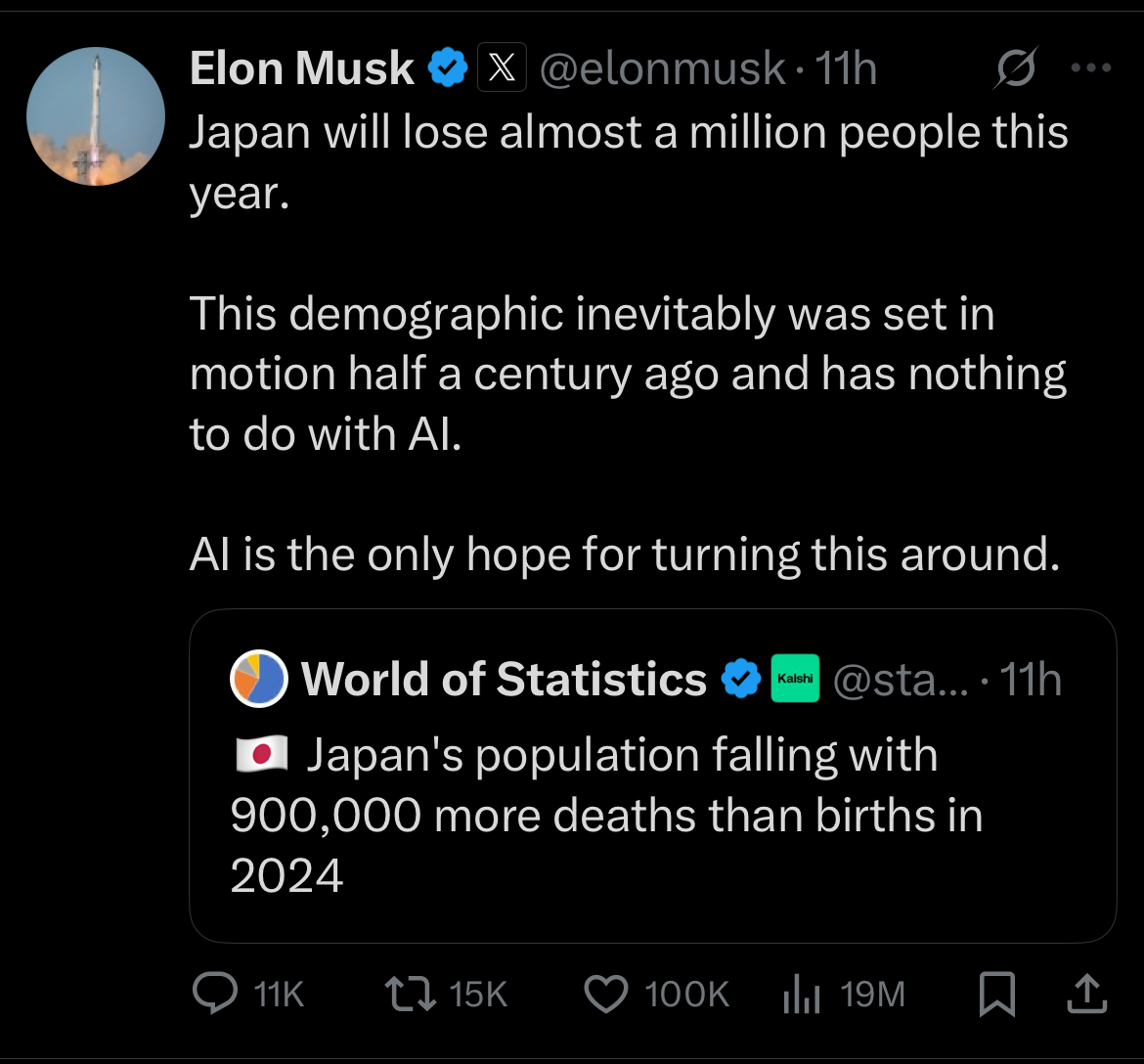This screenshot has width=1144, height=1064.
Task: Click Elon Musk's blue verified badge
Action: 447,67
